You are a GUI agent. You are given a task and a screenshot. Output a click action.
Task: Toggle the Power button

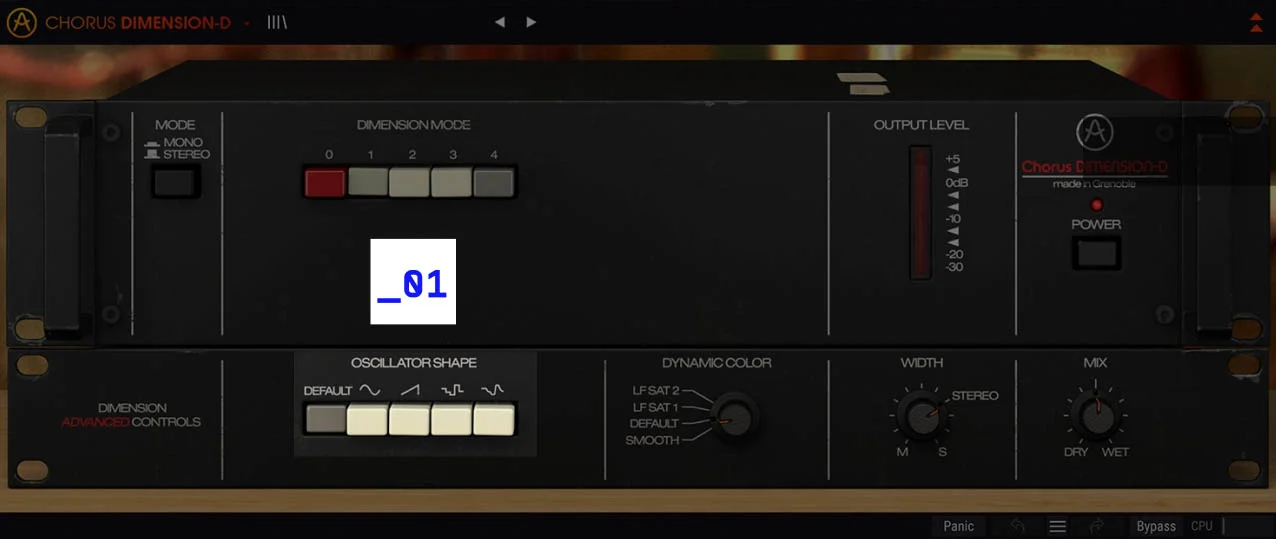pos(1096,252)
